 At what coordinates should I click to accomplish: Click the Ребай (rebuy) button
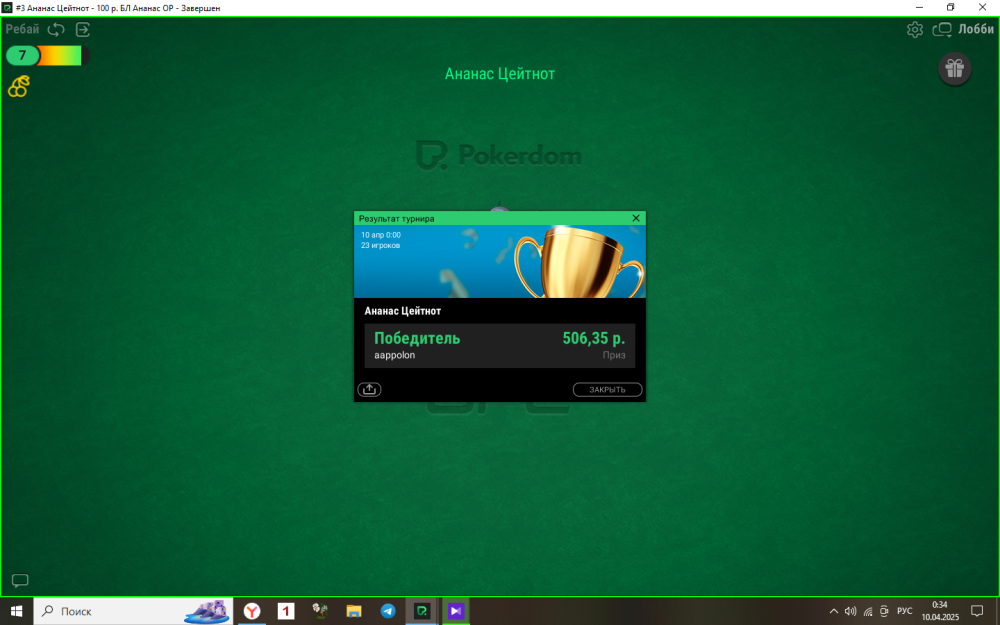point(22,30)
